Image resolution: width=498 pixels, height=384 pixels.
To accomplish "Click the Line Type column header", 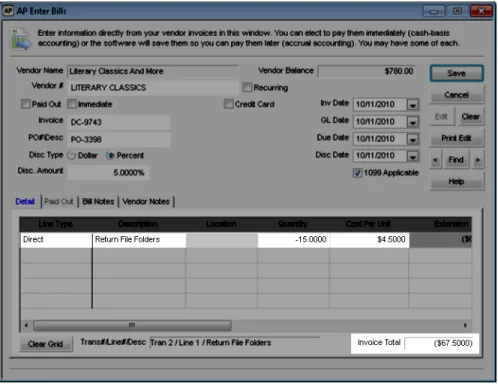I will pos(56,224).
